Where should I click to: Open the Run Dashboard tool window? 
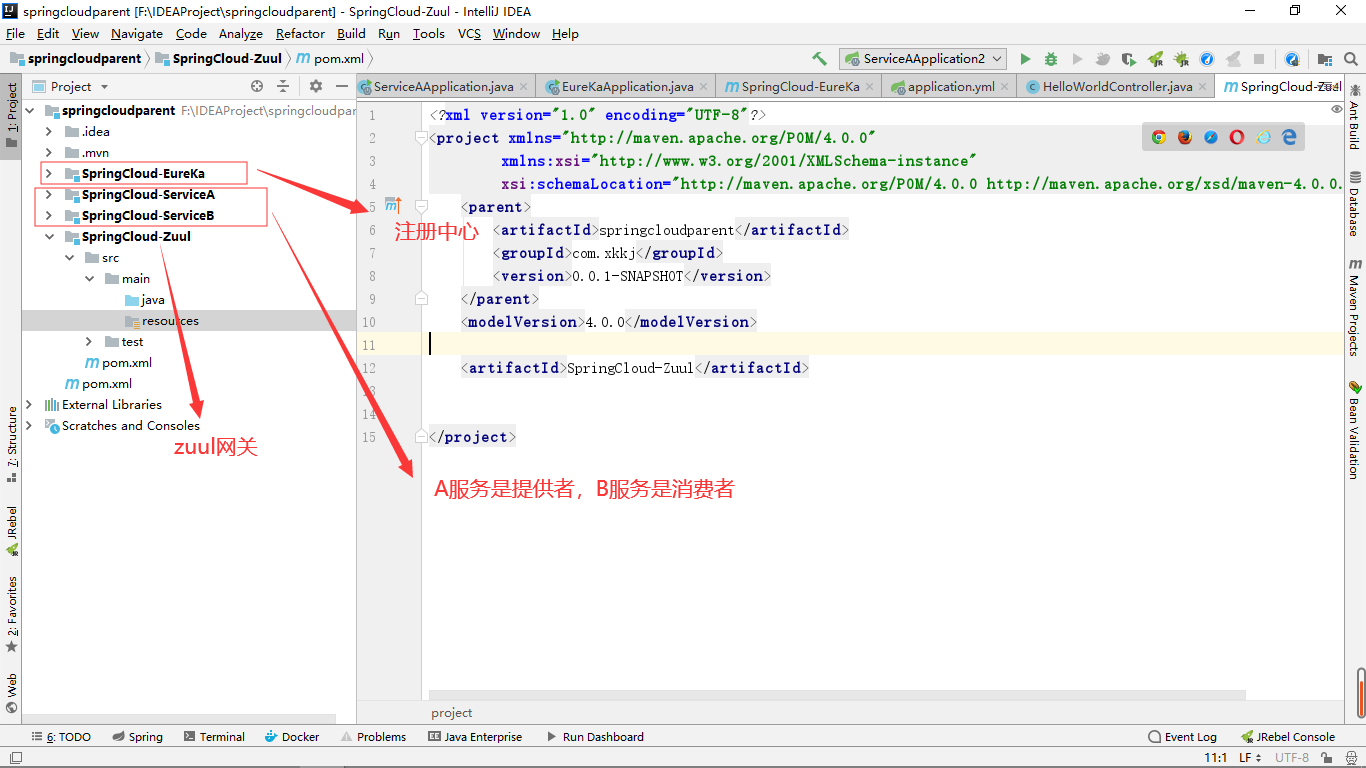pyautogui.click(x=594, y=737)
